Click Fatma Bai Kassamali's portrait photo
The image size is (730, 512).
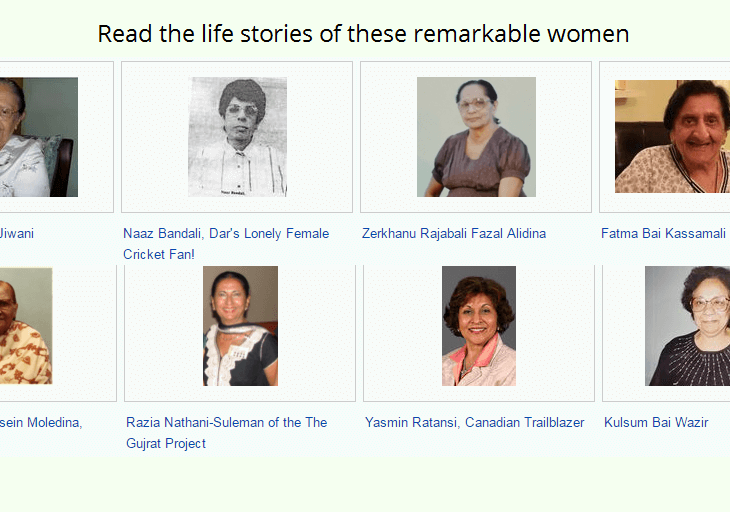point(672,137)
